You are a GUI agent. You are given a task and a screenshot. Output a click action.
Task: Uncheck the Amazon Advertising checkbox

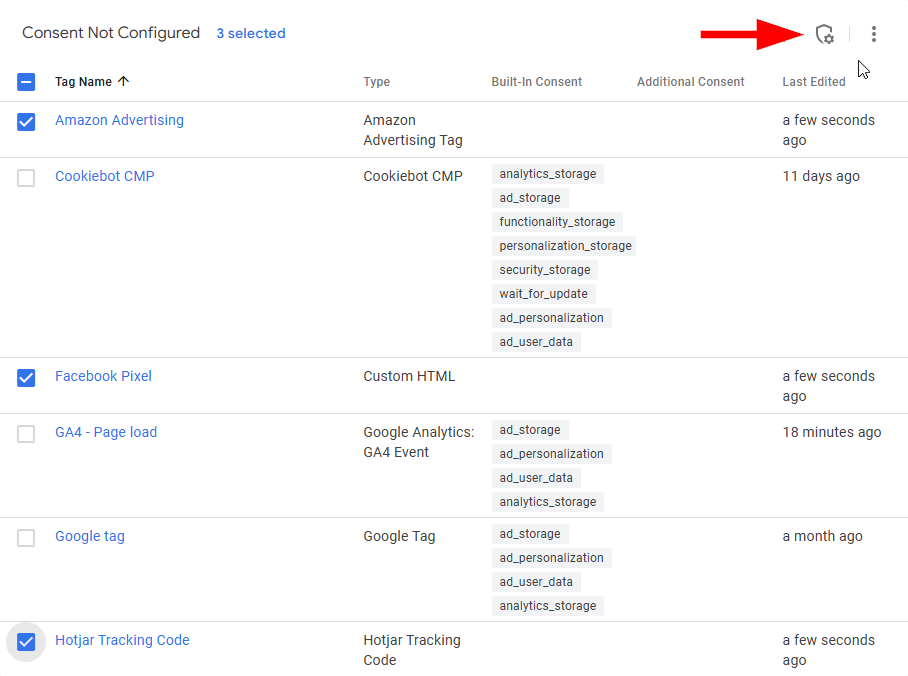point(26,122)
